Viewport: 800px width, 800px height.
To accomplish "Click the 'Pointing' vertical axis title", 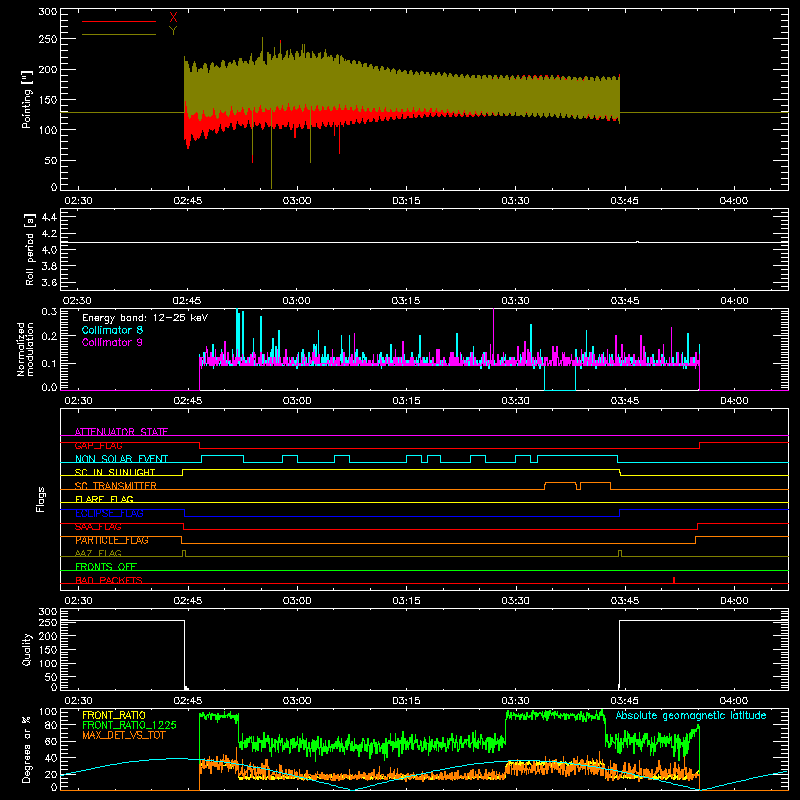I will 27,99.
